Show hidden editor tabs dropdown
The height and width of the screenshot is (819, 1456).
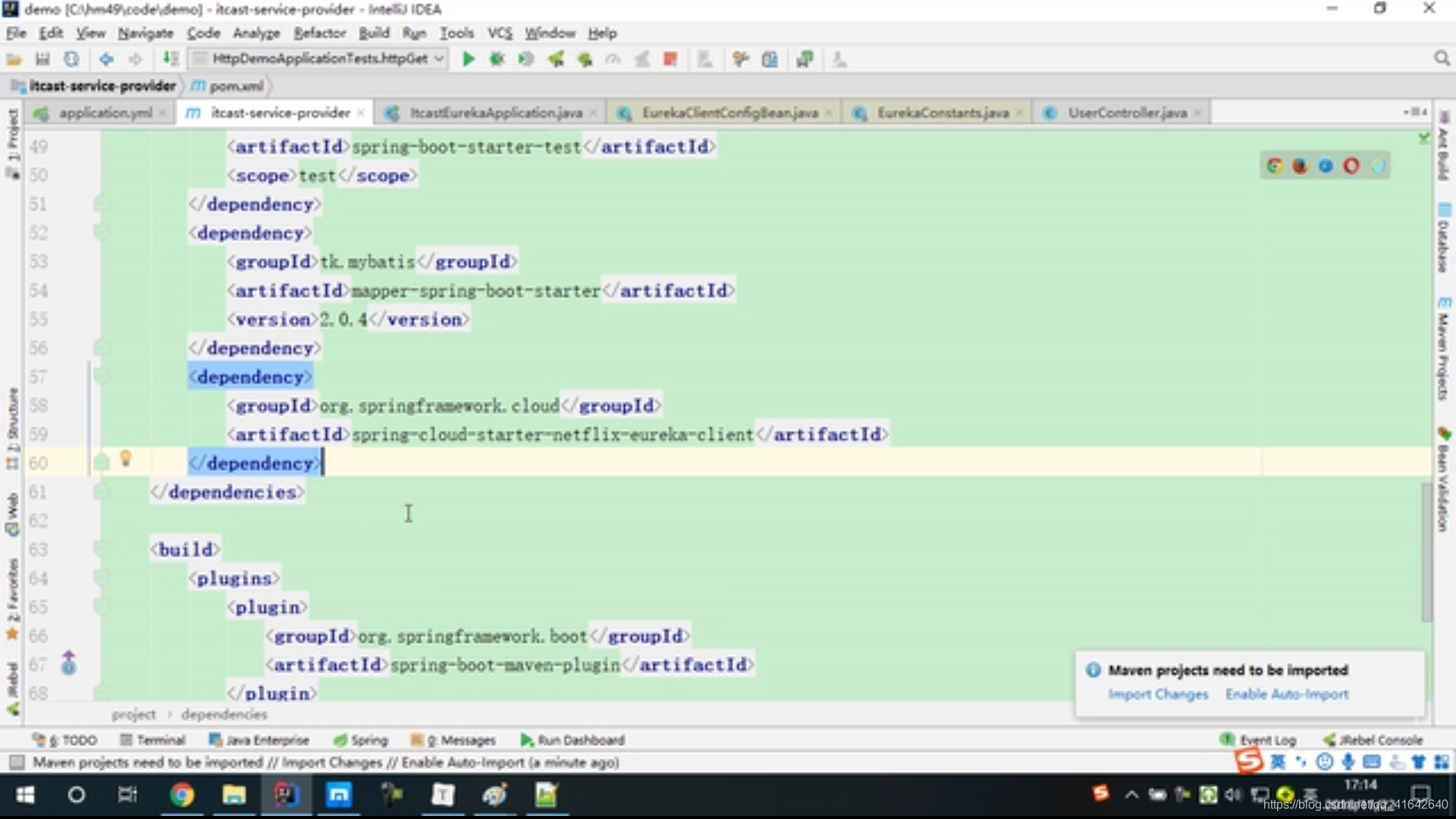(1415, 112)
